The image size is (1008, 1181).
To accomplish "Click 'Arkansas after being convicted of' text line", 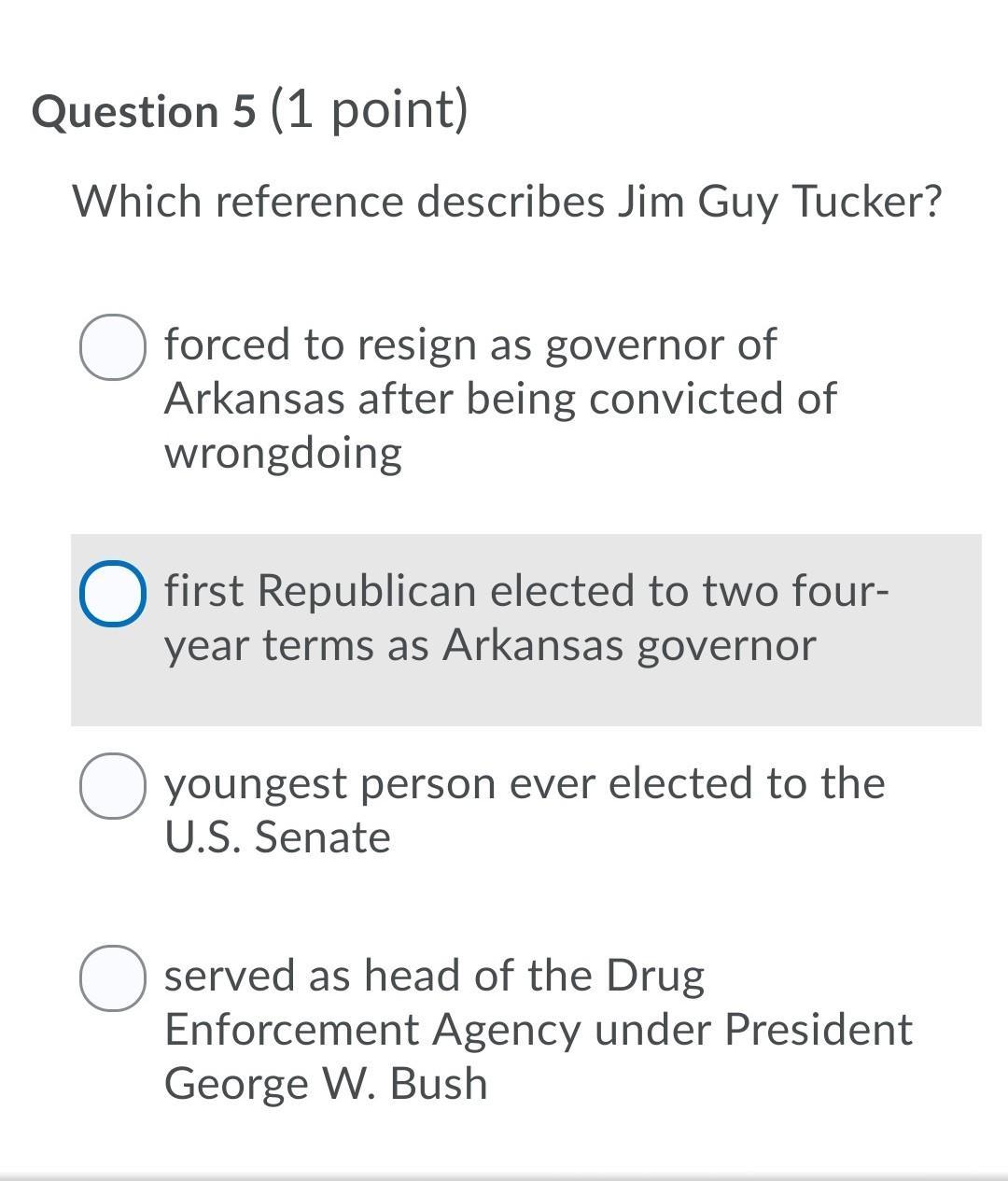I will tap(500, 399).
